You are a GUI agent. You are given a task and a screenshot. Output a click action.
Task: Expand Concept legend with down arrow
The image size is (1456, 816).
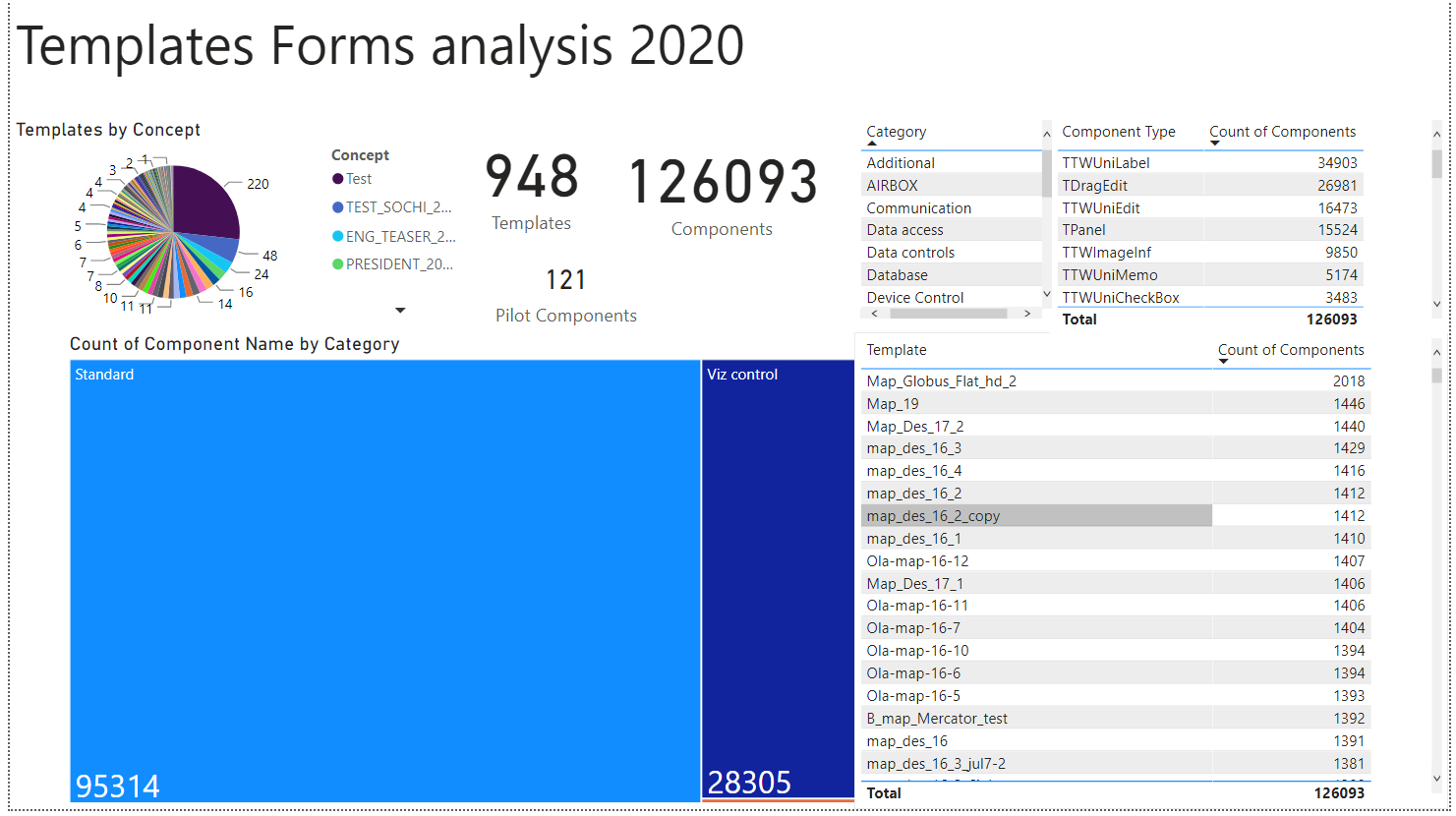pyautogui.click(x=400, y=311)
